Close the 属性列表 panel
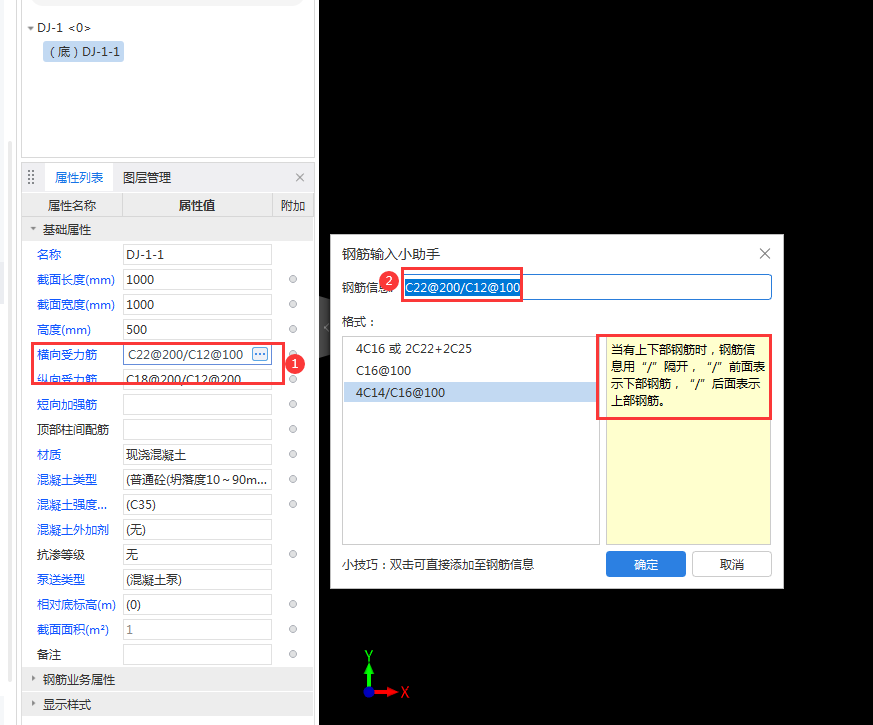This screenshot has width=873, height=725. click(299, 177)
